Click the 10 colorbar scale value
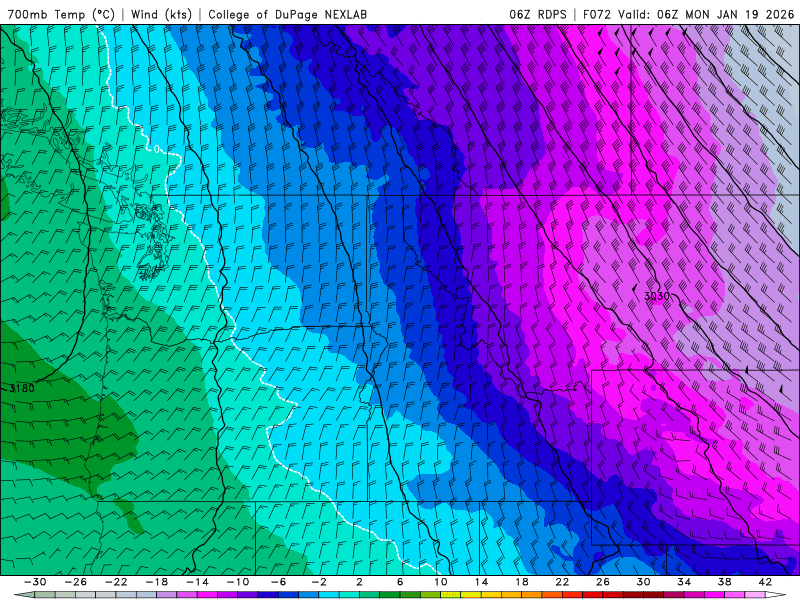800x600 pixels. coord(441,582)
